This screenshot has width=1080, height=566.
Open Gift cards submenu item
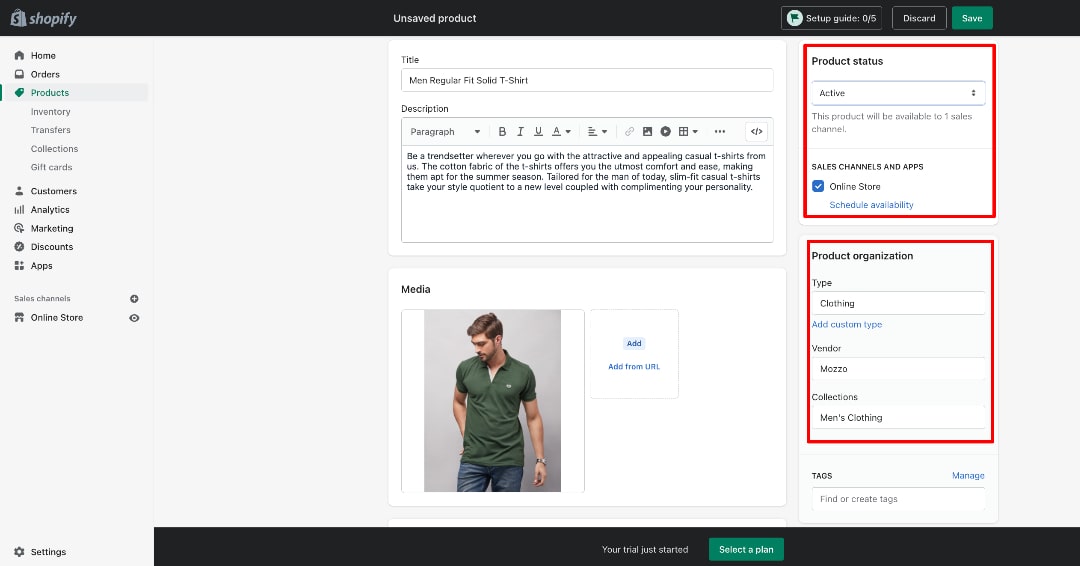tap(51, 167)
